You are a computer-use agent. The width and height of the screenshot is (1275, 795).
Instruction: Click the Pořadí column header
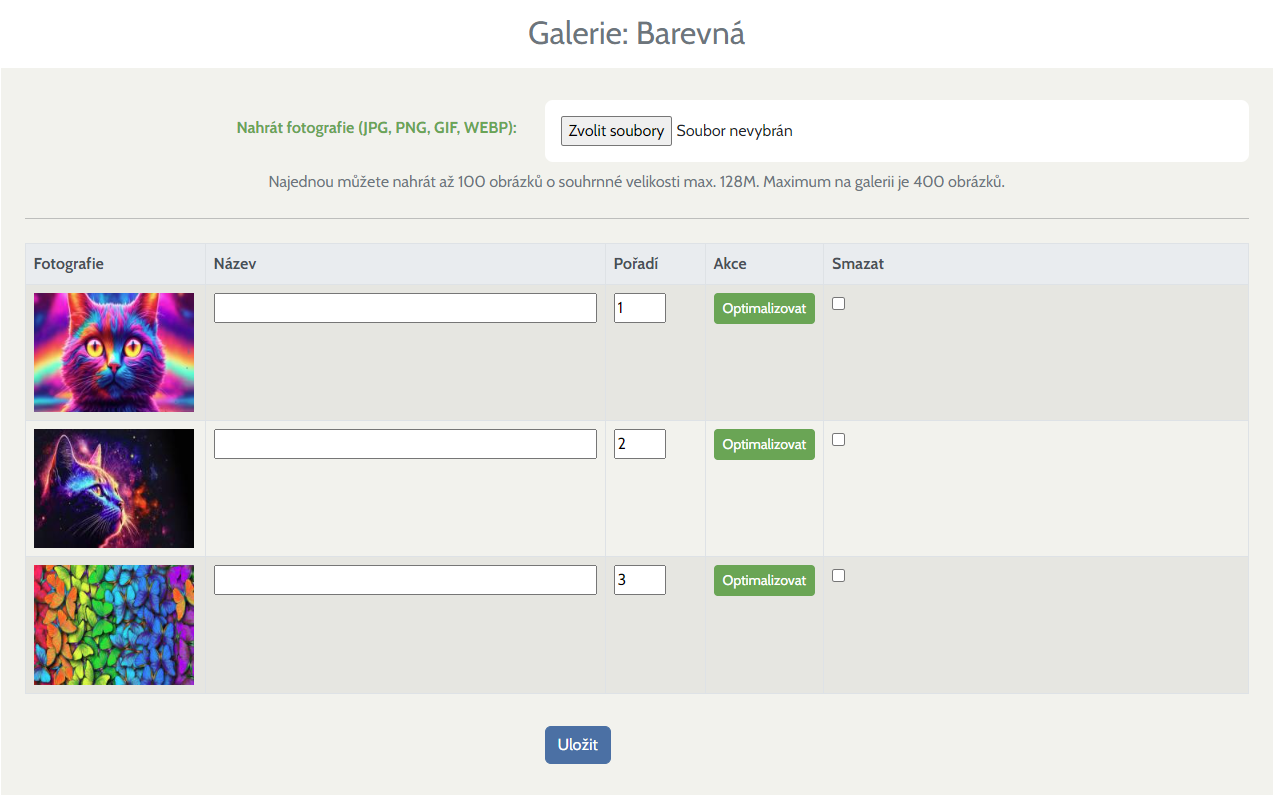[637, 264]
